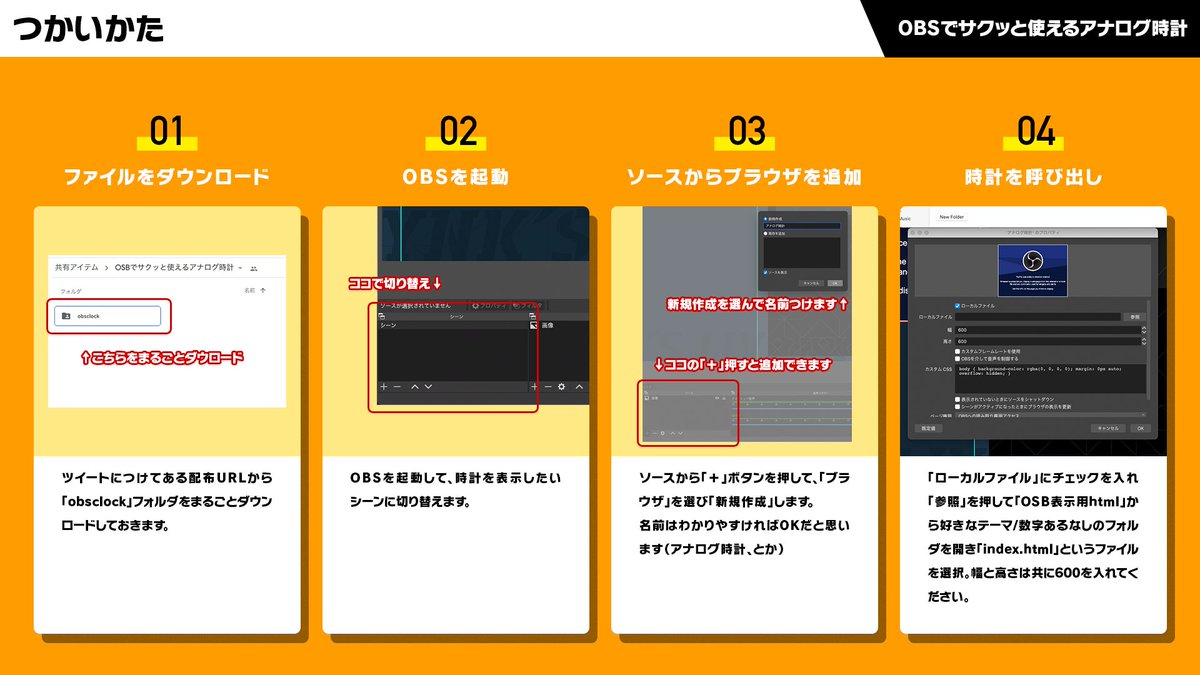Screen dimensions: 1200x675
Task: Click the 名前 sort column header
Action: 249,289
